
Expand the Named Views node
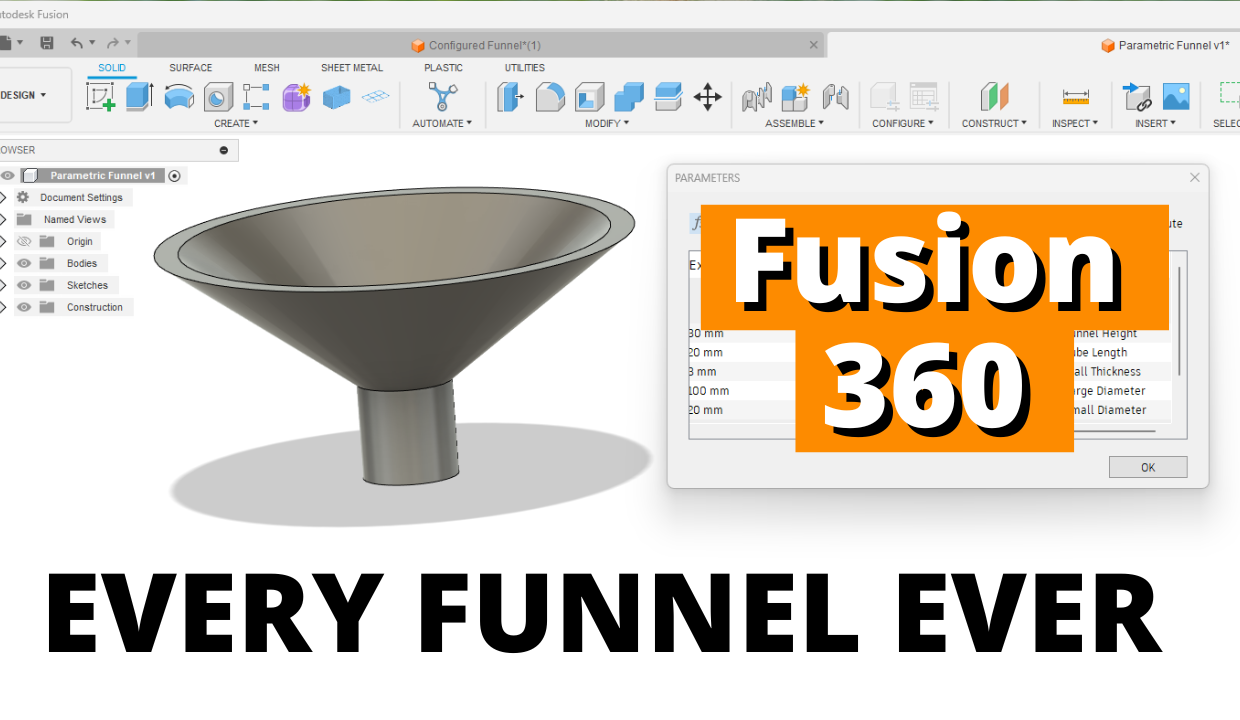point(3,220)
